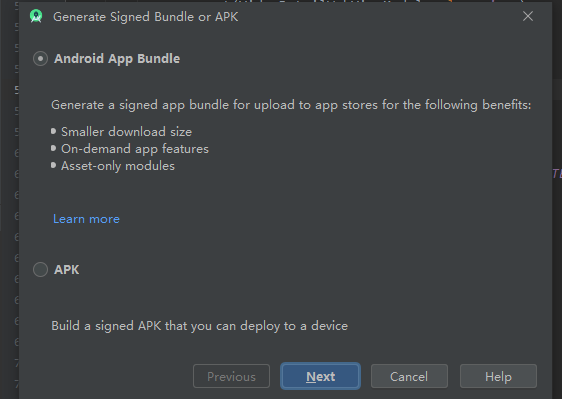Image resolution: width=562 pixels, height=399 pixels.
Task: Click the 'Asset-only modules' bullet text
Action: click(x=118, y=166)
